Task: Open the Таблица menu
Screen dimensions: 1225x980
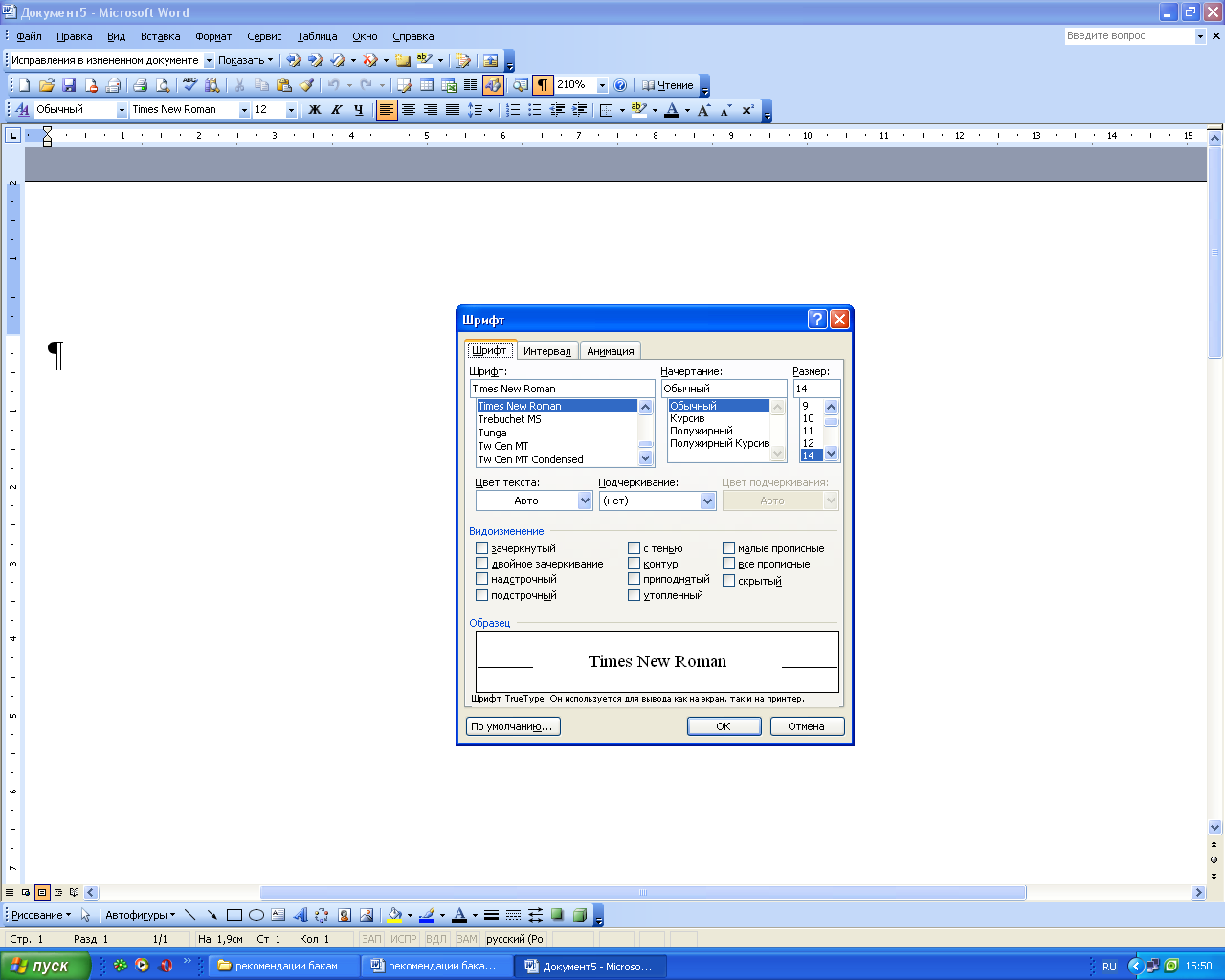Action: point(317,36)
